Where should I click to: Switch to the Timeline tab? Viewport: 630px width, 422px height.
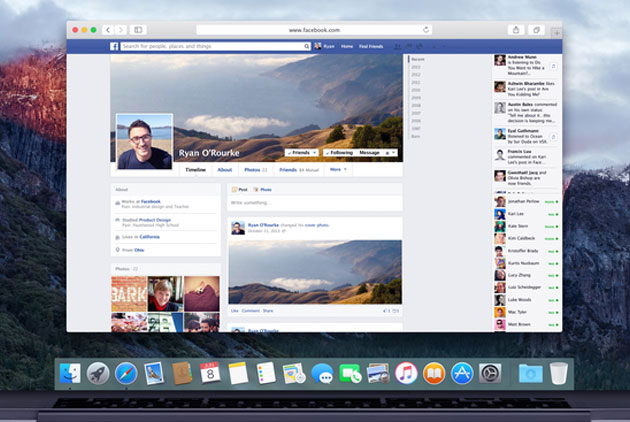pyautogui.click(x=195, y=170)
